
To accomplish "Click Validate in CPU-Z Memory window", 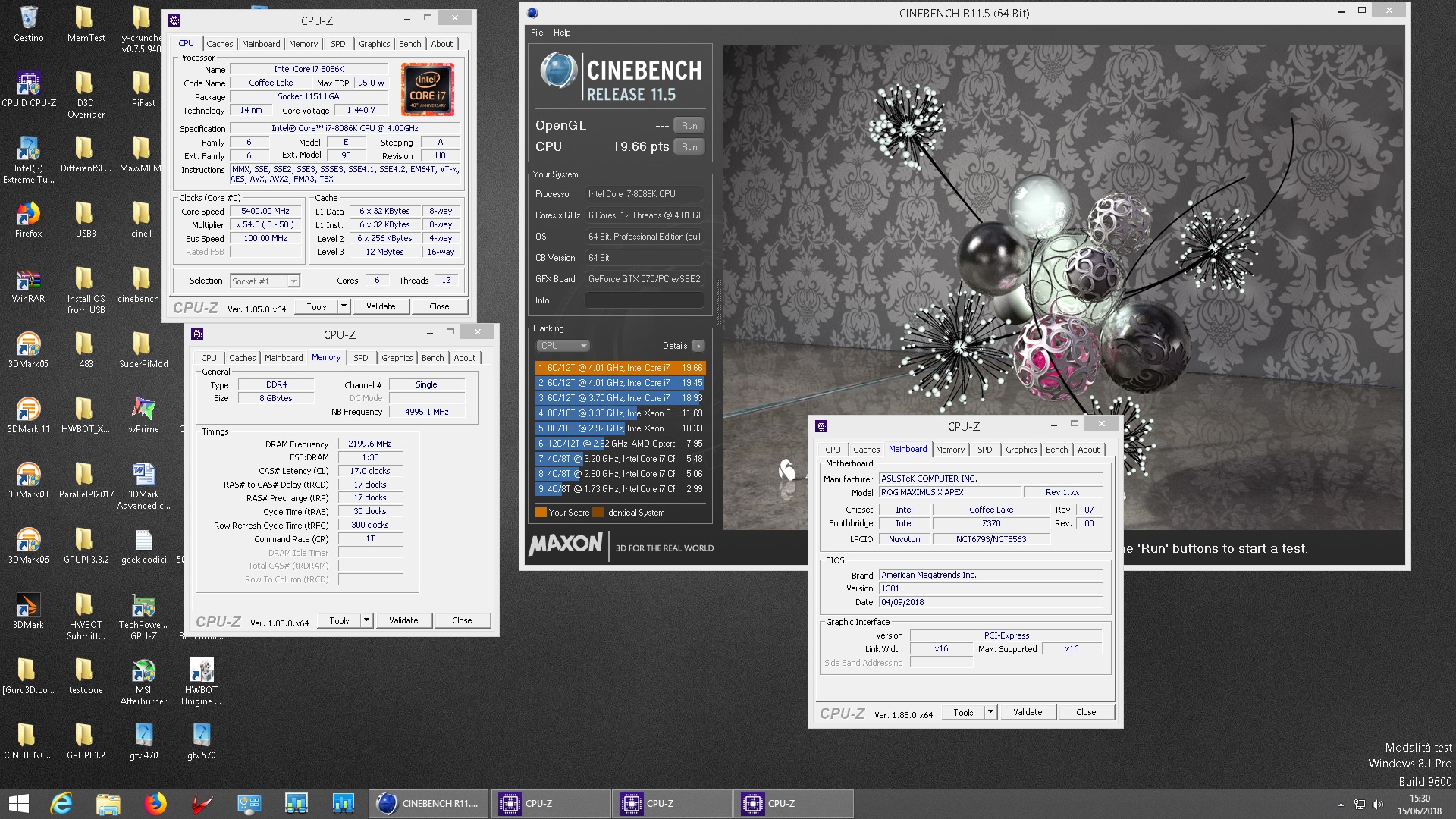I will (x=403, y=620).
